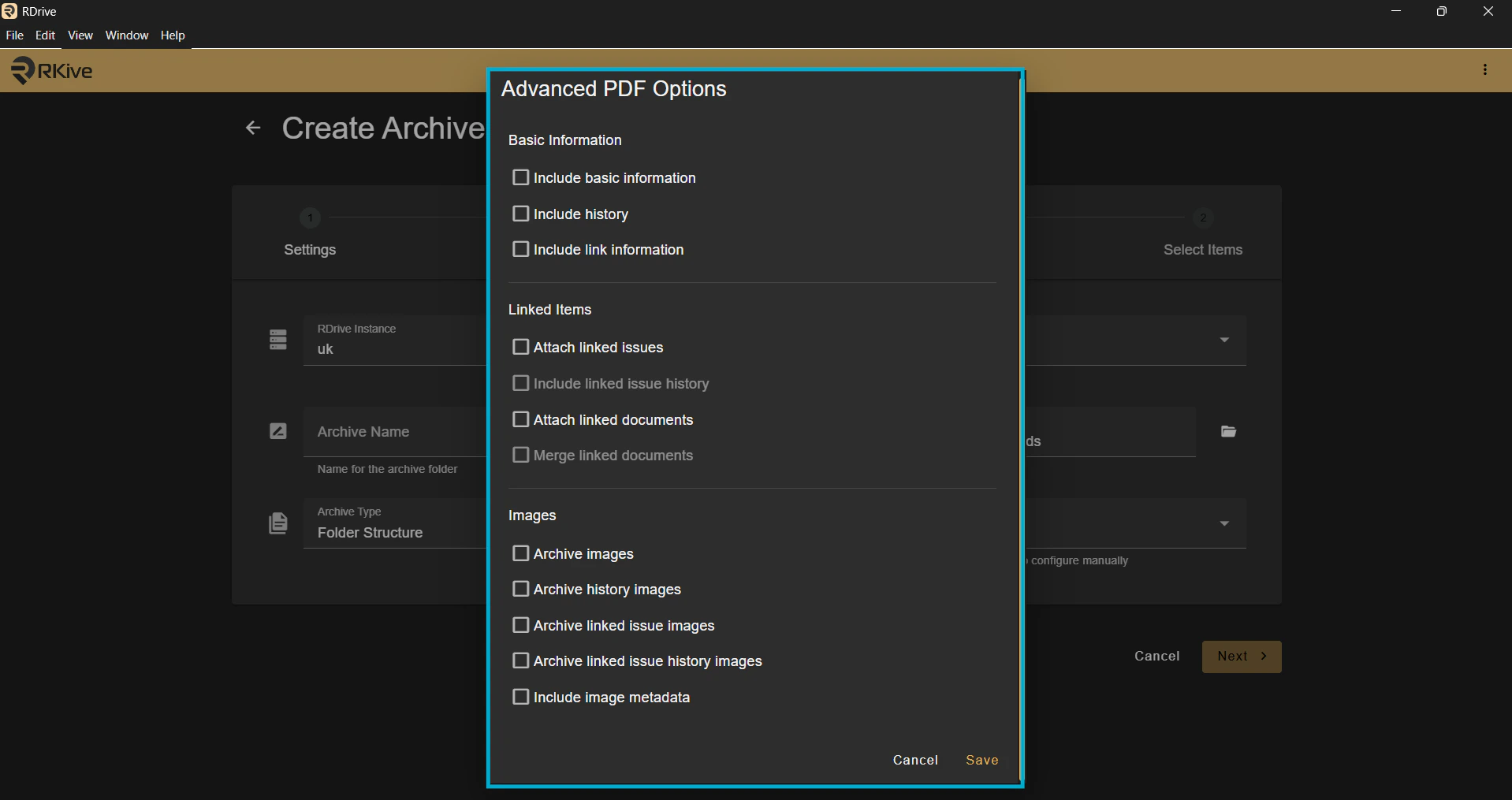Click the RDrive app icon in title bar

(9, 11)
